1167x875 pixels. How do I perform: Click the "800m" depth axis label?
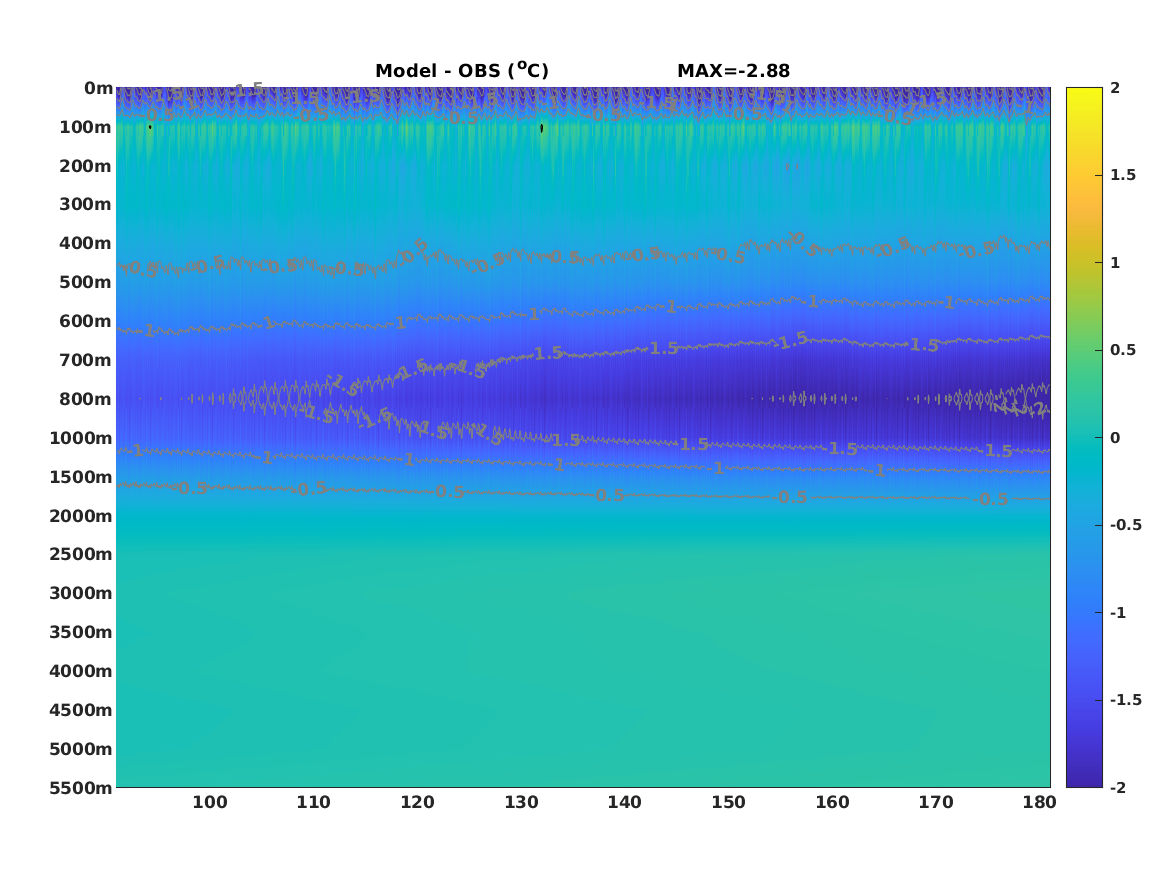86,399
